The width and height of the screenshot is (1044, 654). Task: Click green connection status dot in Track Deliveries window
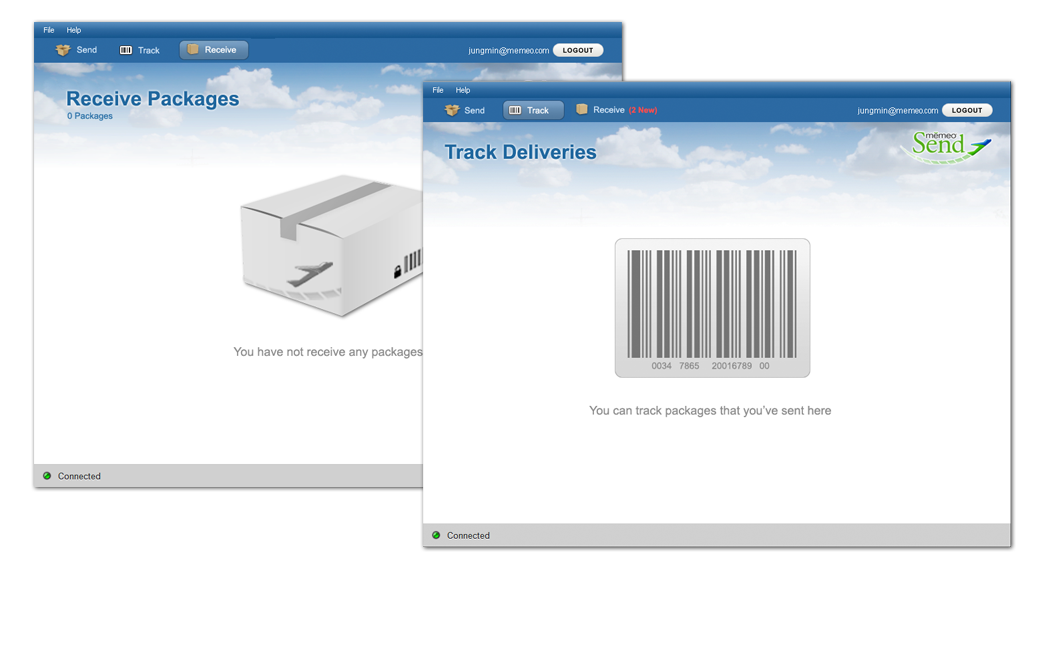(436, 535)
